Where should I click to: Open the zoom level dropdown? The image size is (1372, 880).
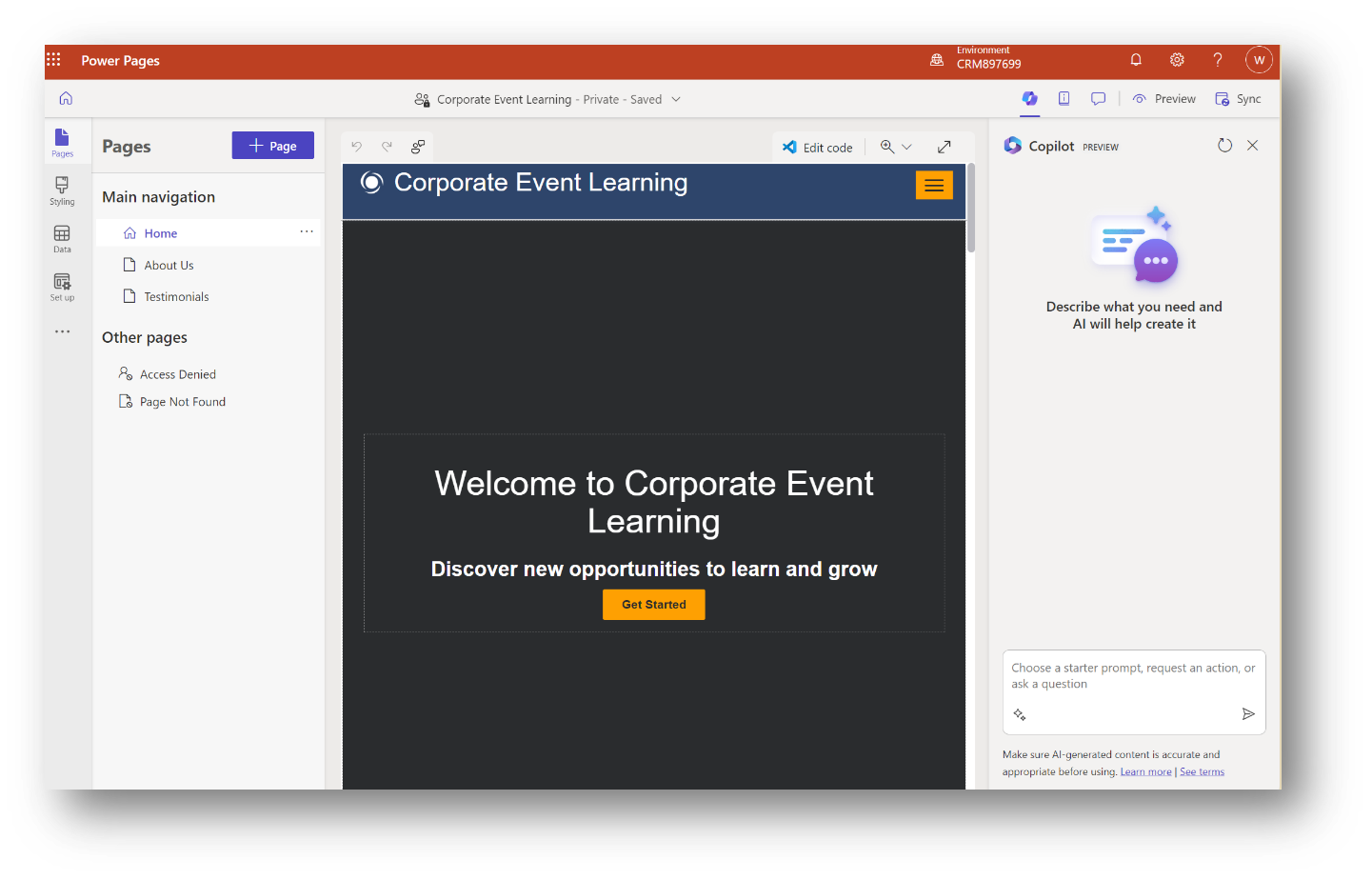(896, 147)
